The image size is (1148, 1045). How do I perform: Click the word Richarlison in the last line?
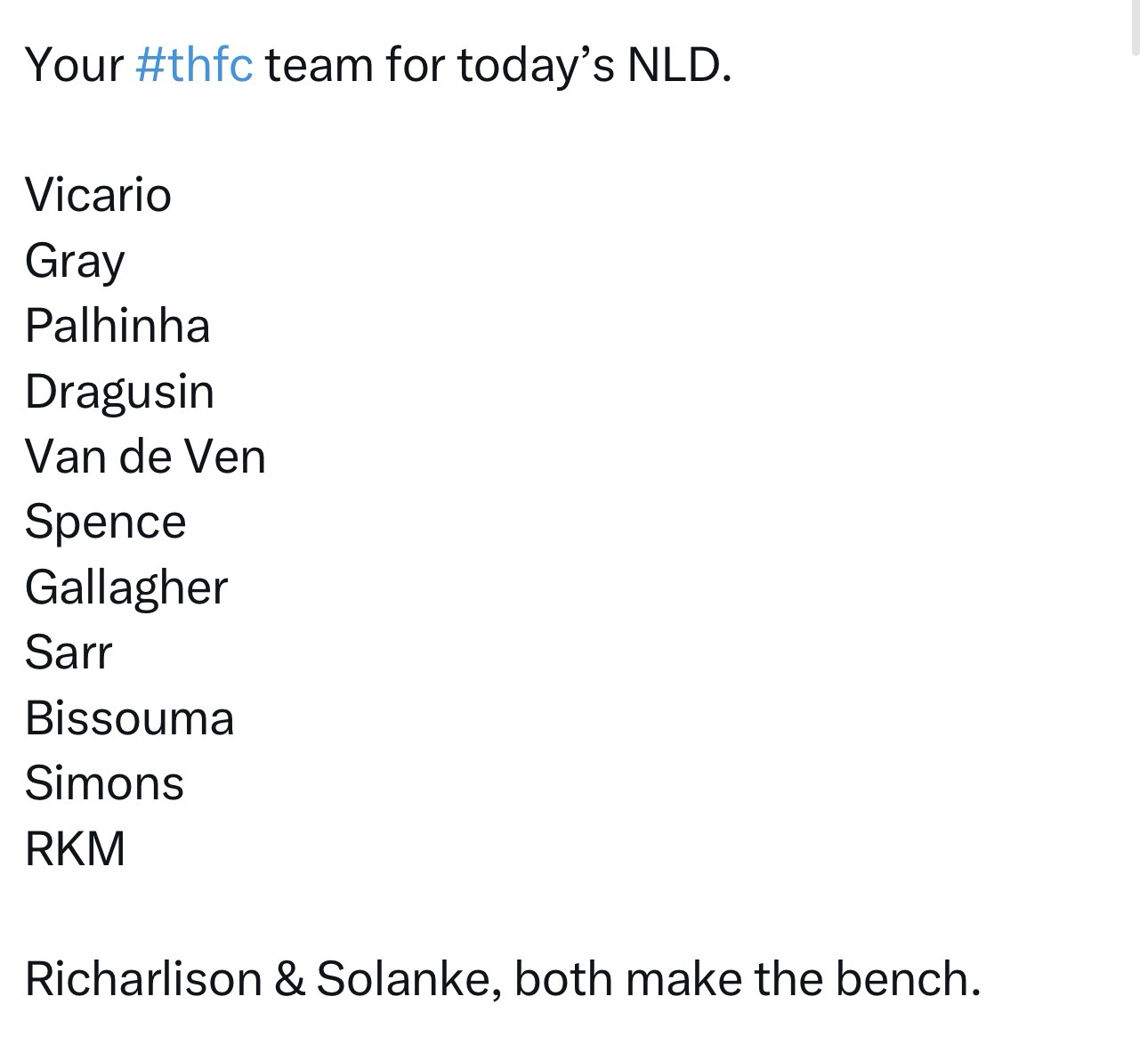click(x=143, y=979)
